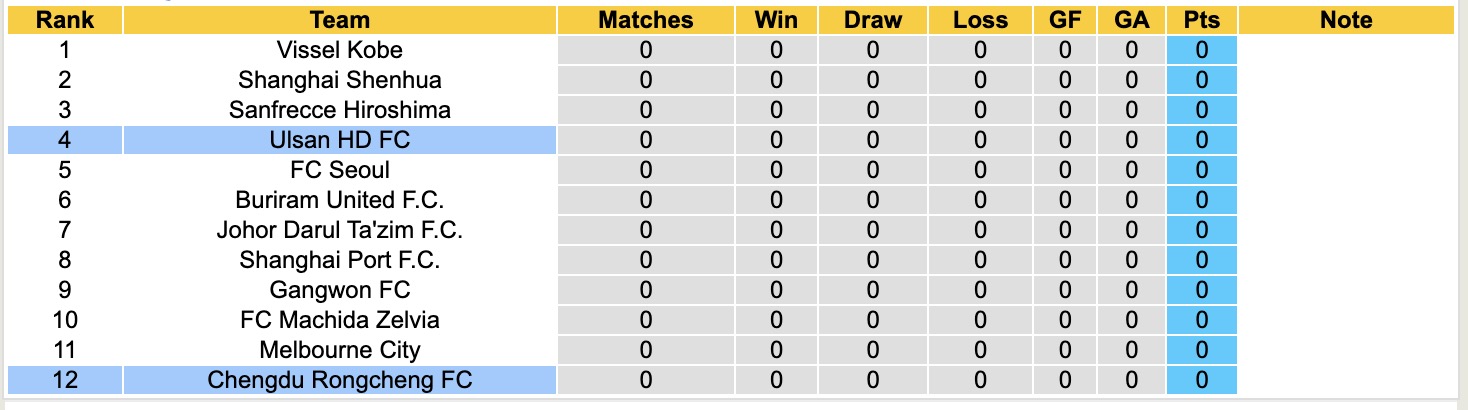
Task: Select the GA column header
Action: click(1131, 20)
